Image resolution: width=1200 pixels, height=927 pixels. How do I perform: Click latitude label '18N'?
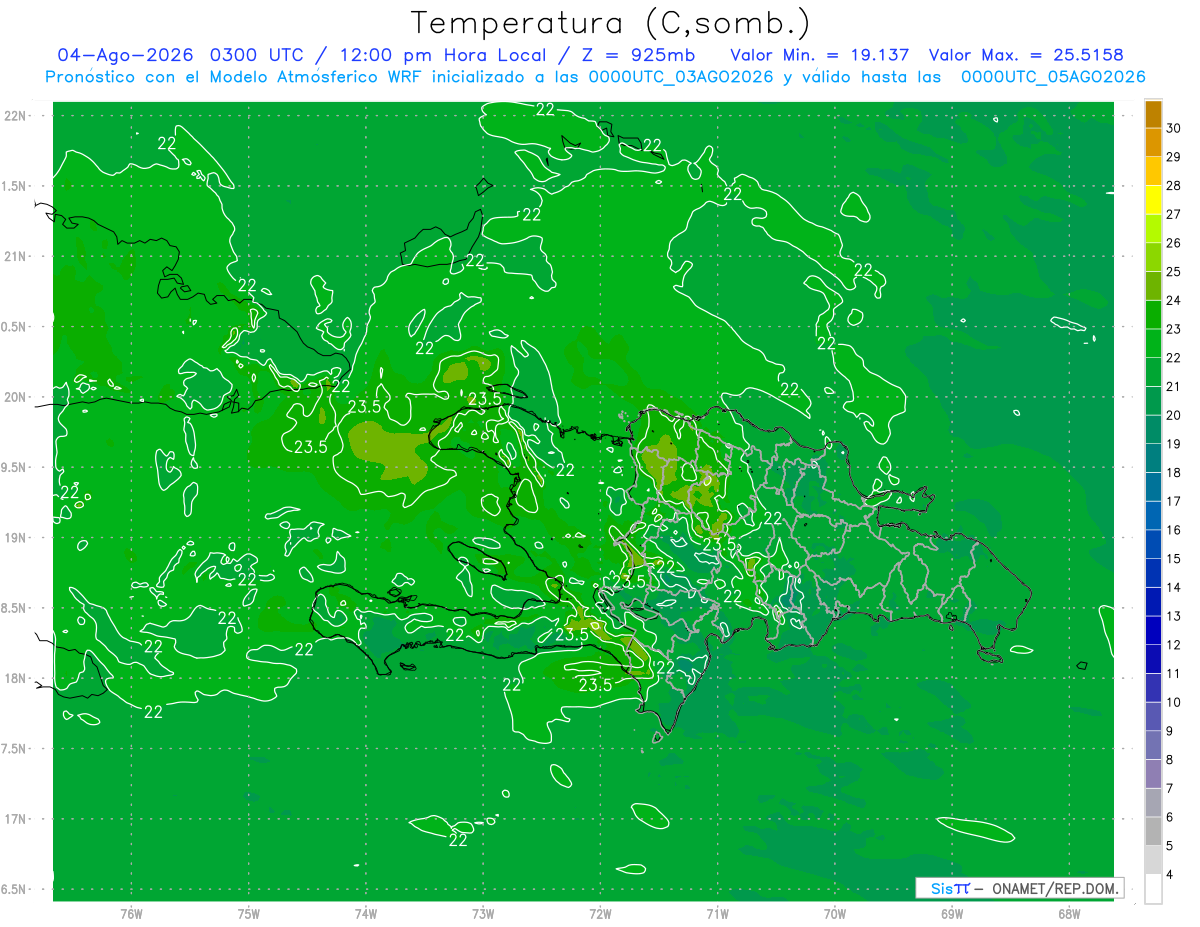click(x=17, y=679)
